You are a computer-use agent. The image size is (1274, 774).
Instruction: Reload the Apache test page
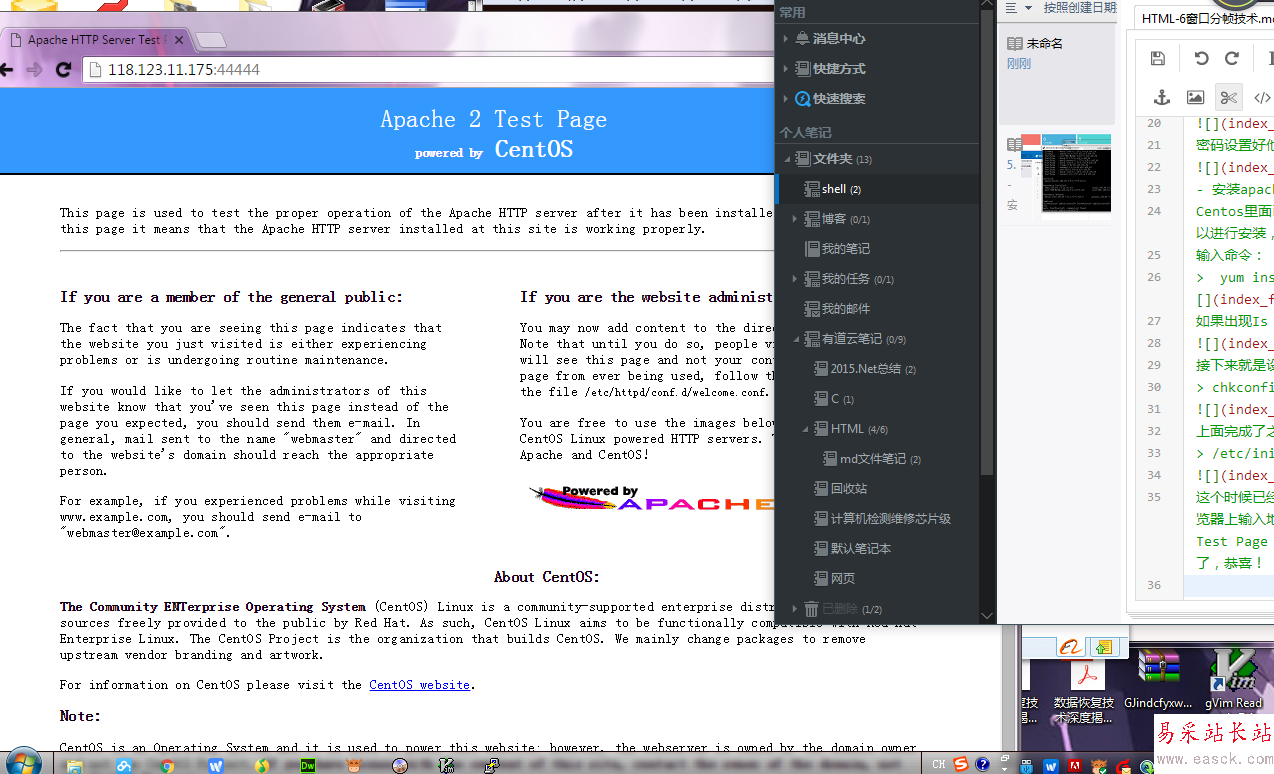point(64,70)
